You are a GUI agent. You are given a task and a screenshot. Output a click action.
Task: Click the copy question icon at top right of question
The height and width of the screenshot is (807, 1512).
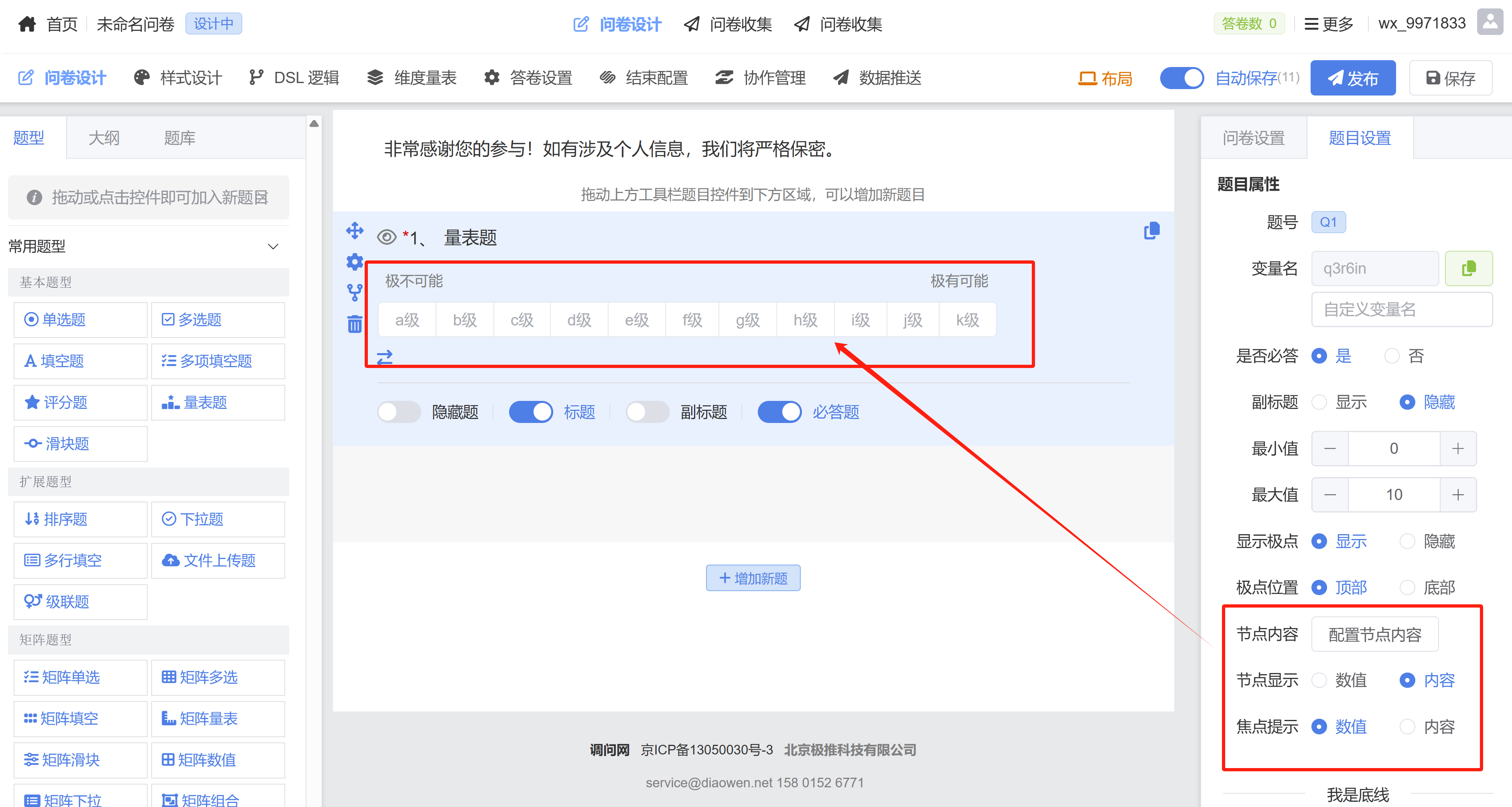point(1152,231)
